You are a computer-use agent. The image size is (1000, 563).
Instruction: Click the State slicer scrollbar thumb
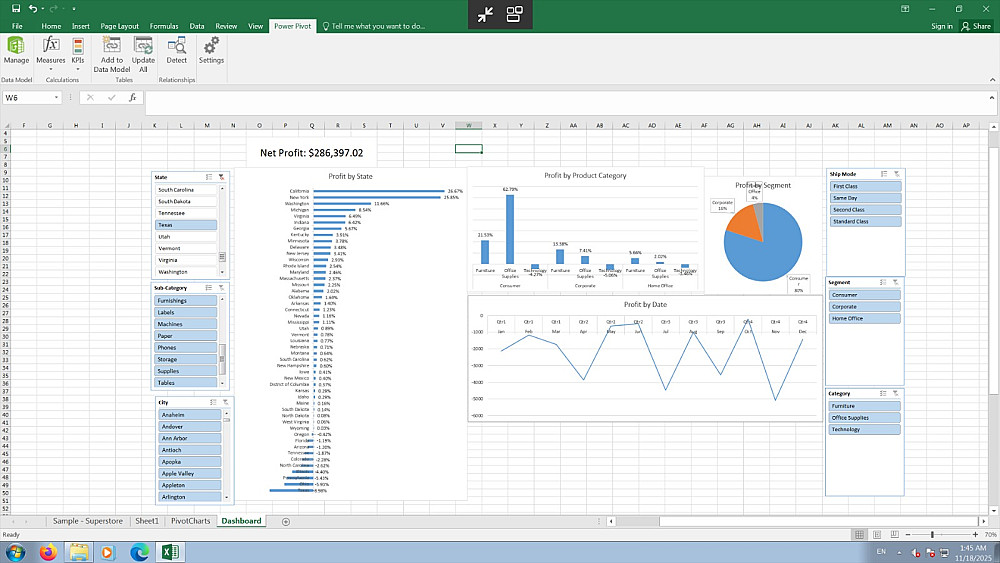[222, 257]
